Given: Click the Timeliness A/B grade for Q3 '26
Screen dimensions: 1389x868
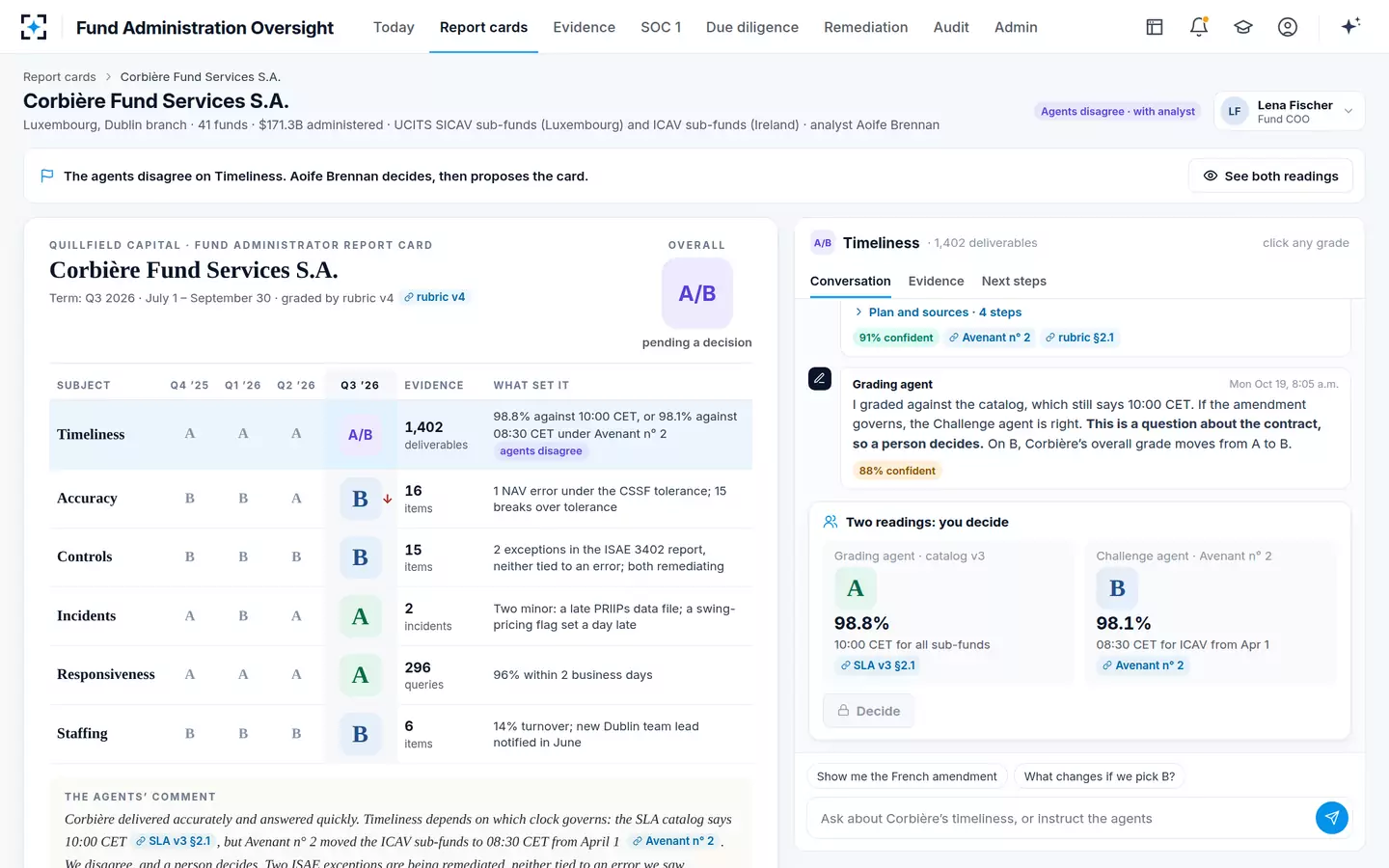Looking at the screenshot, I should pos(360,435).
